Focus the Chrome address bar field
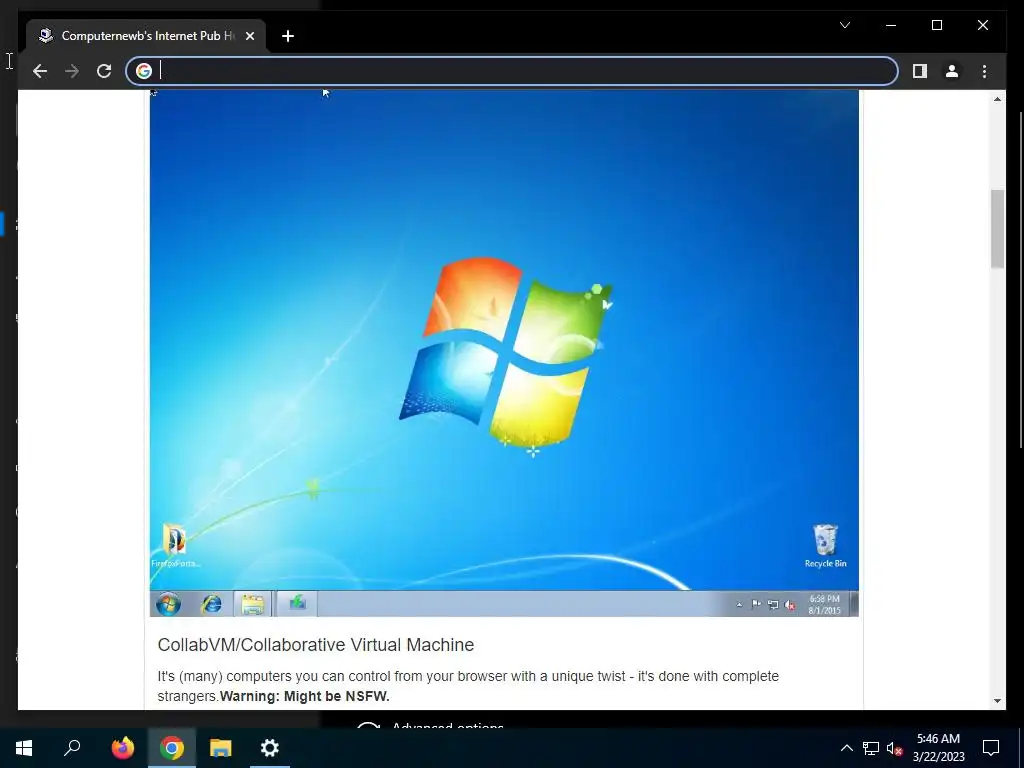Viewport: 1024px width, 768px height. [x=512, y=71]
